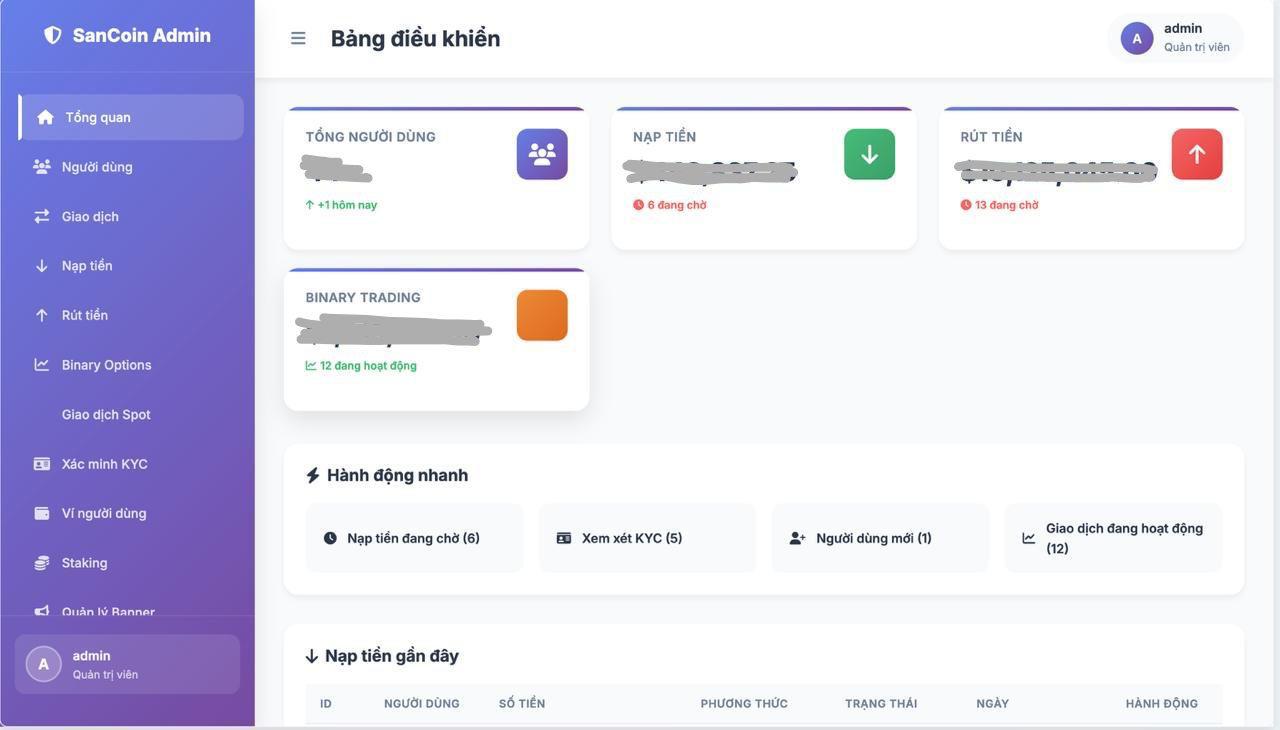Click the admin avatar at sidebar bottom
1280x730 pixels.
click(43, 664)
